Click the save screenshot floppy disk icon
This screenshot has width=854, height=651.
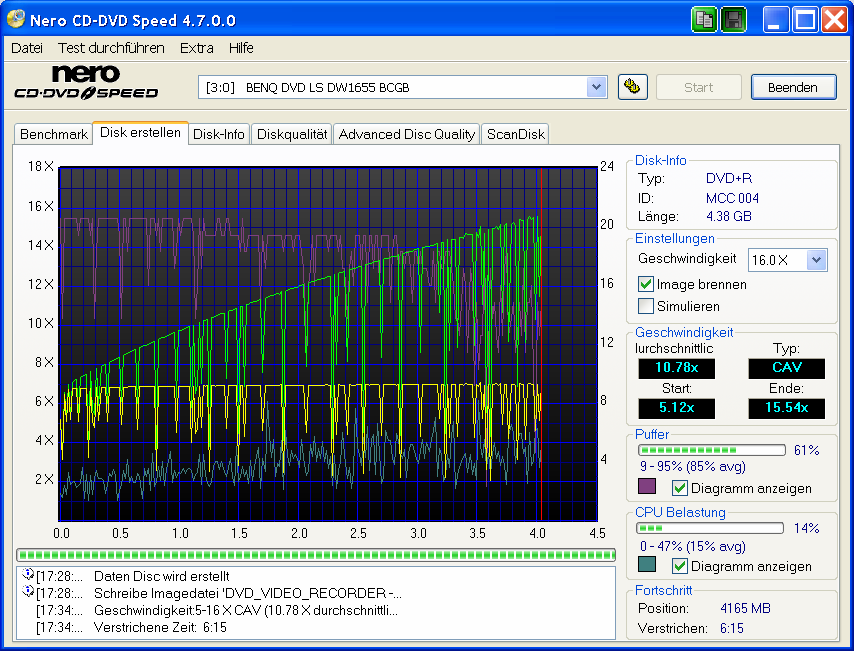733,19
